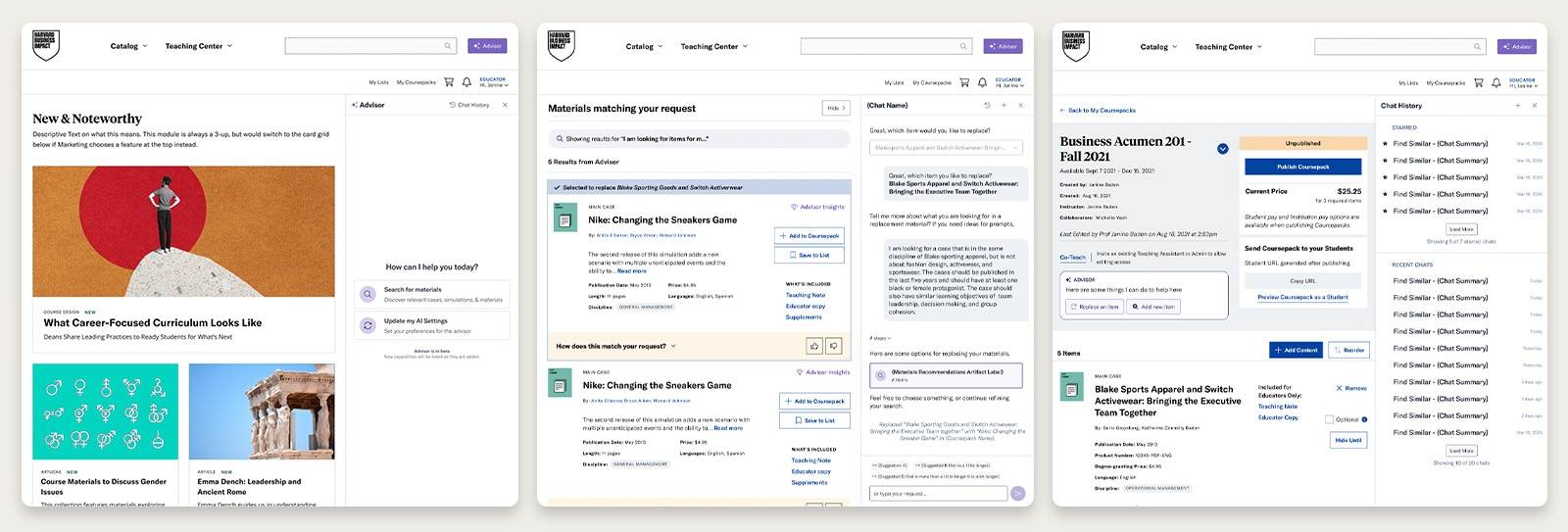Viewport: 1568px width, 532px height.
Task: Open Advisor Insights on the second Nike result
Action: coord(823,372)
